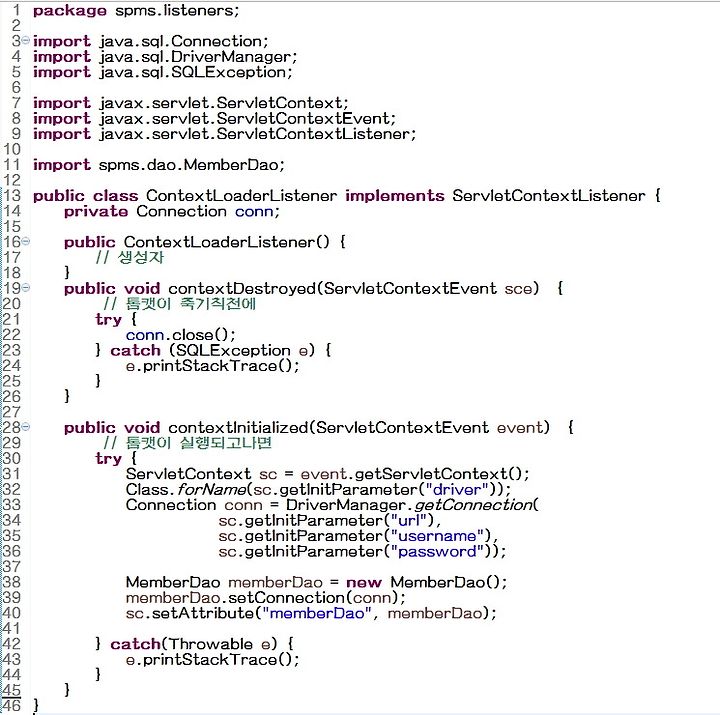Click parameter 'event' on line 28

[x=519, y=428]
